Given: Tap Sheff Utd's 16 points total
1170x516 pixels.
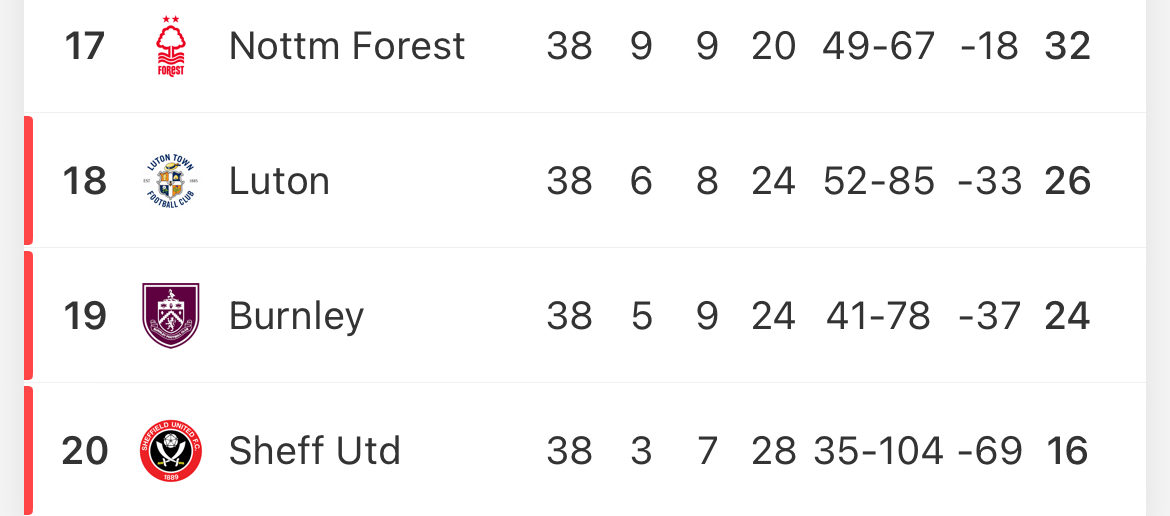Looking at the screenshot, I should click(x=1067, y=451).
